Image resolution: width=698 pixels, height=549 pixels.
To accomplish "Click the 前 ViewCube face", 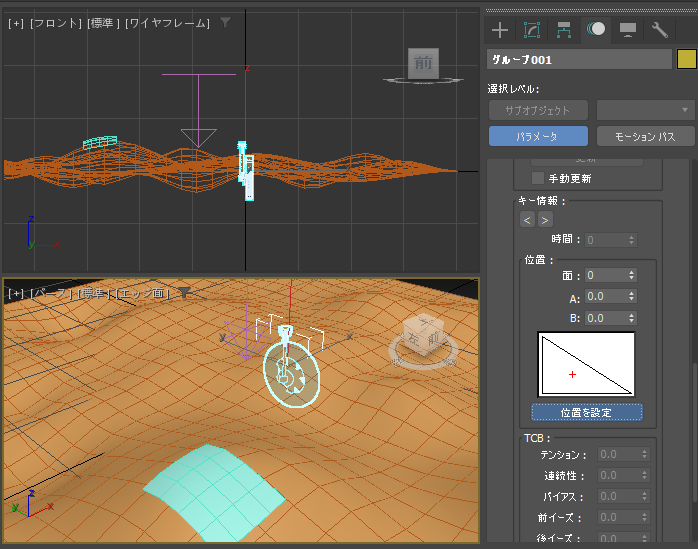I will click(x=423, y=63).
